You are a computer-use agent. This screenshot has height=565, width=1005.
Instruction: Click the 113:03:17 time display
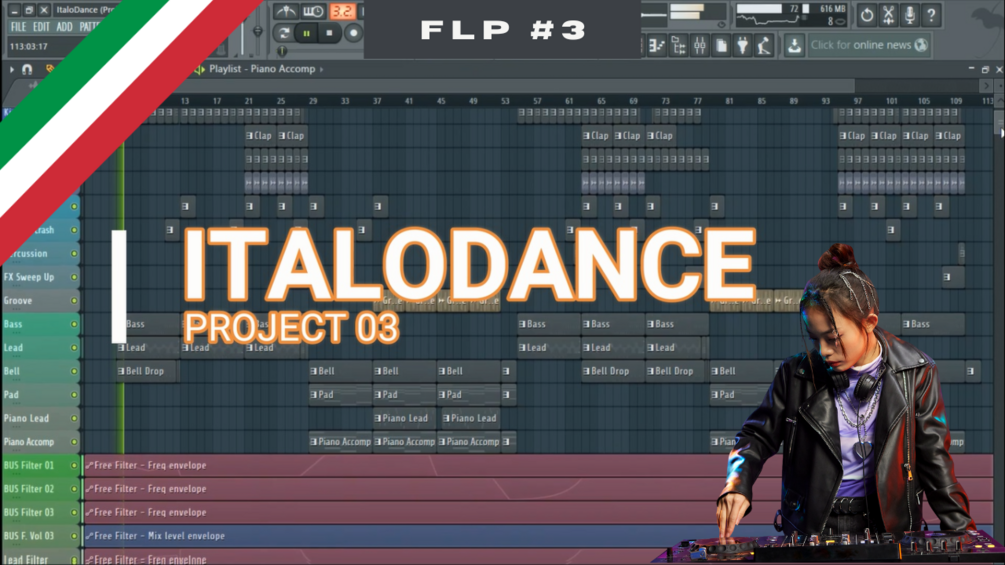(x=28, y=46)
